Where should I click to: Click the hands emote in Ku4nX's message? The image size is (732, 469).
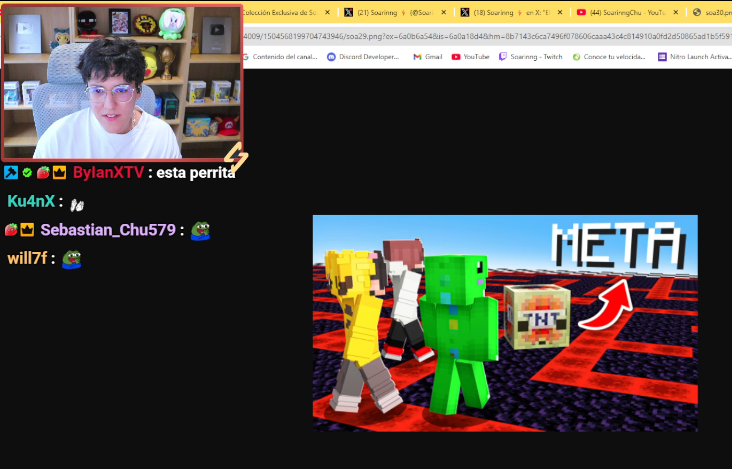(77, 204)
